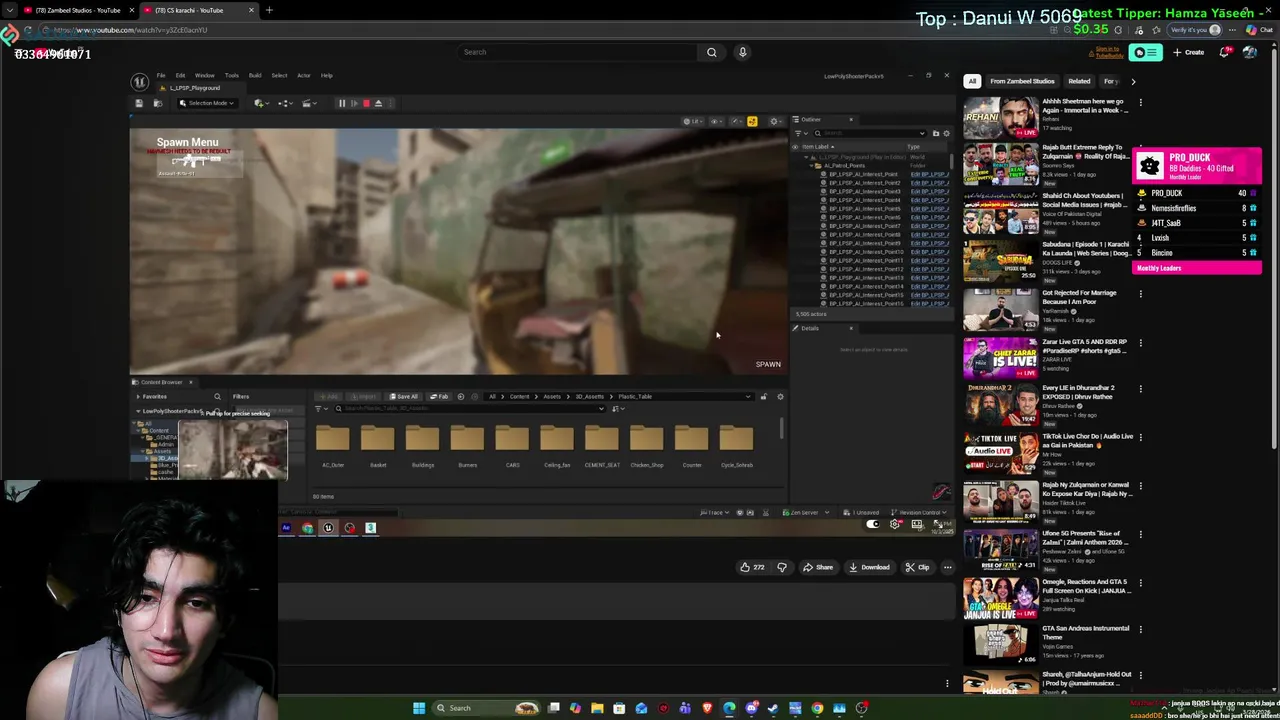Open Content Browser sort options dropdown
Viewport: 1280px width, 720px height.
click(x=618, y=408)
